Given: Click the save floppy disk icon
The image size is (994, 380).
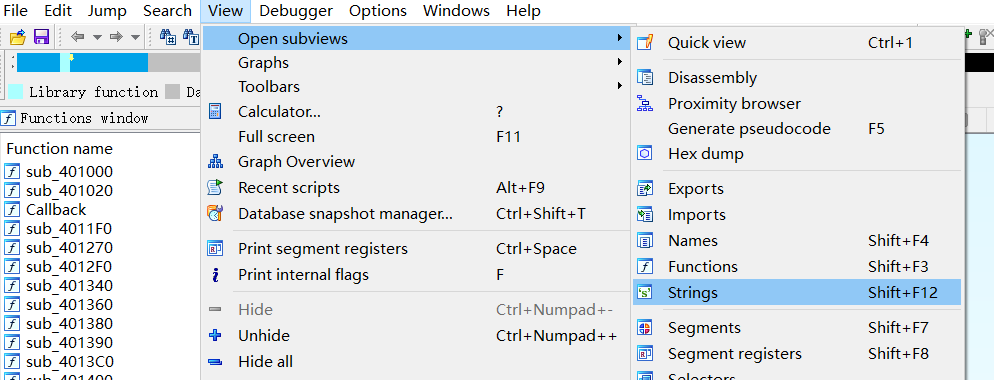Looking at the screenshot, I should click(x=42, y=37).
